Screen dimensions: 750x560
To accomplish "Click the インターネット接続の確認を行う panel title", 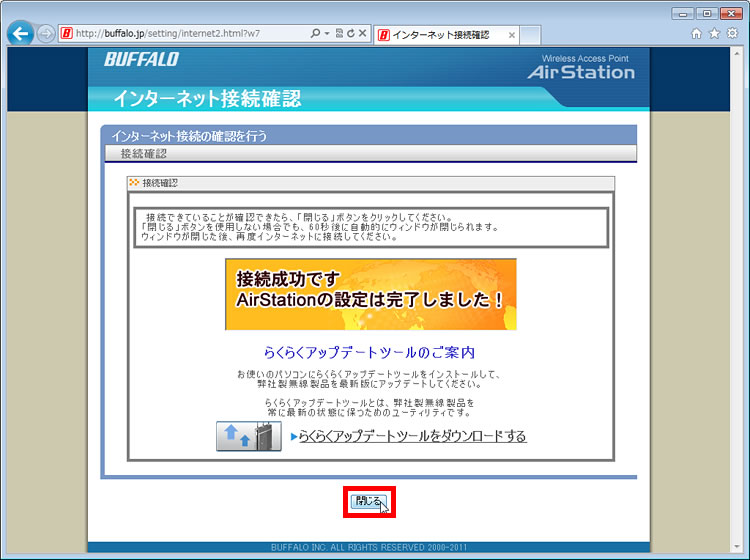I will [x=189, y=136].
